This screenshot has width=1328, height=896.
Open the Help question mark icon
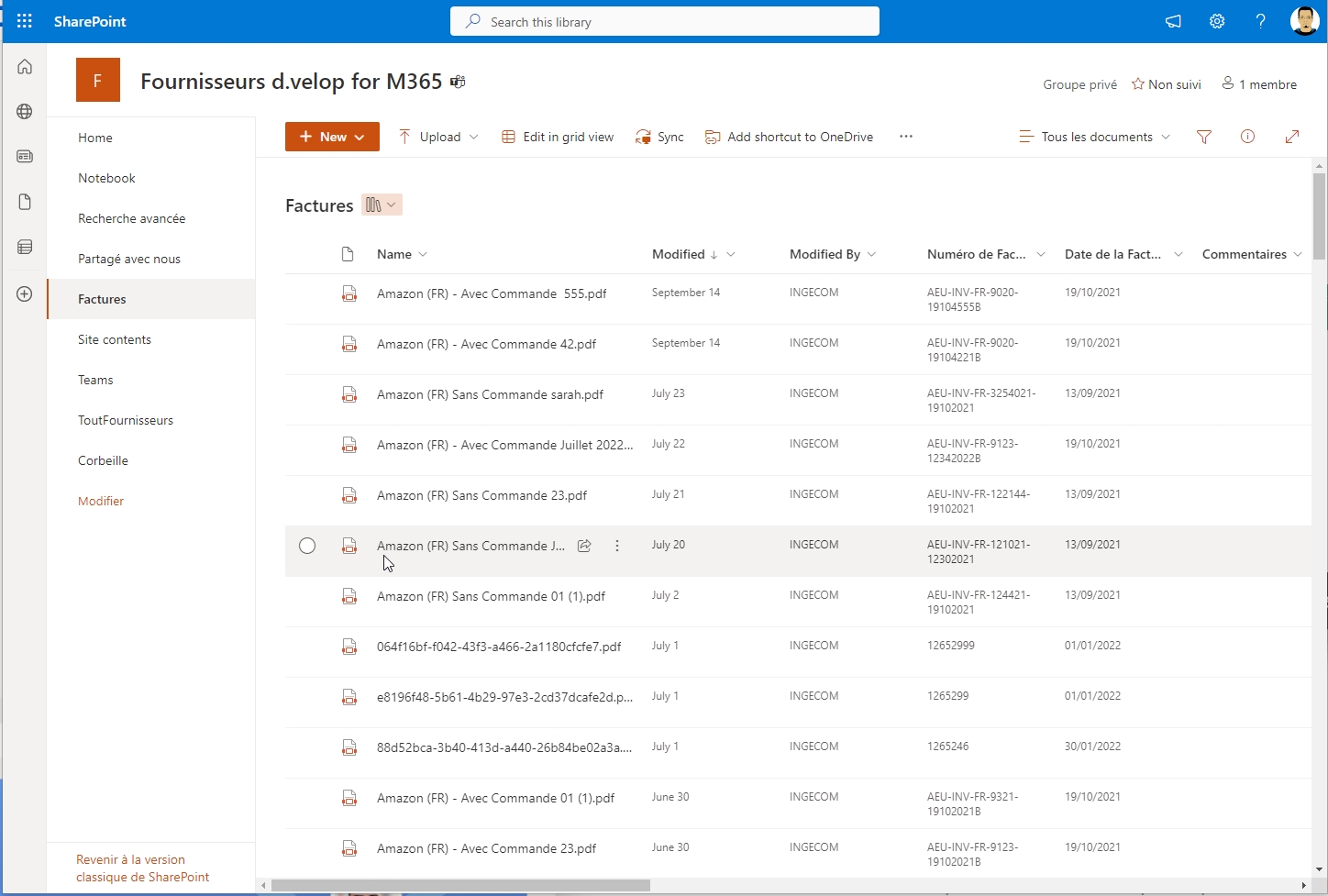click(x=1261, y=21)
